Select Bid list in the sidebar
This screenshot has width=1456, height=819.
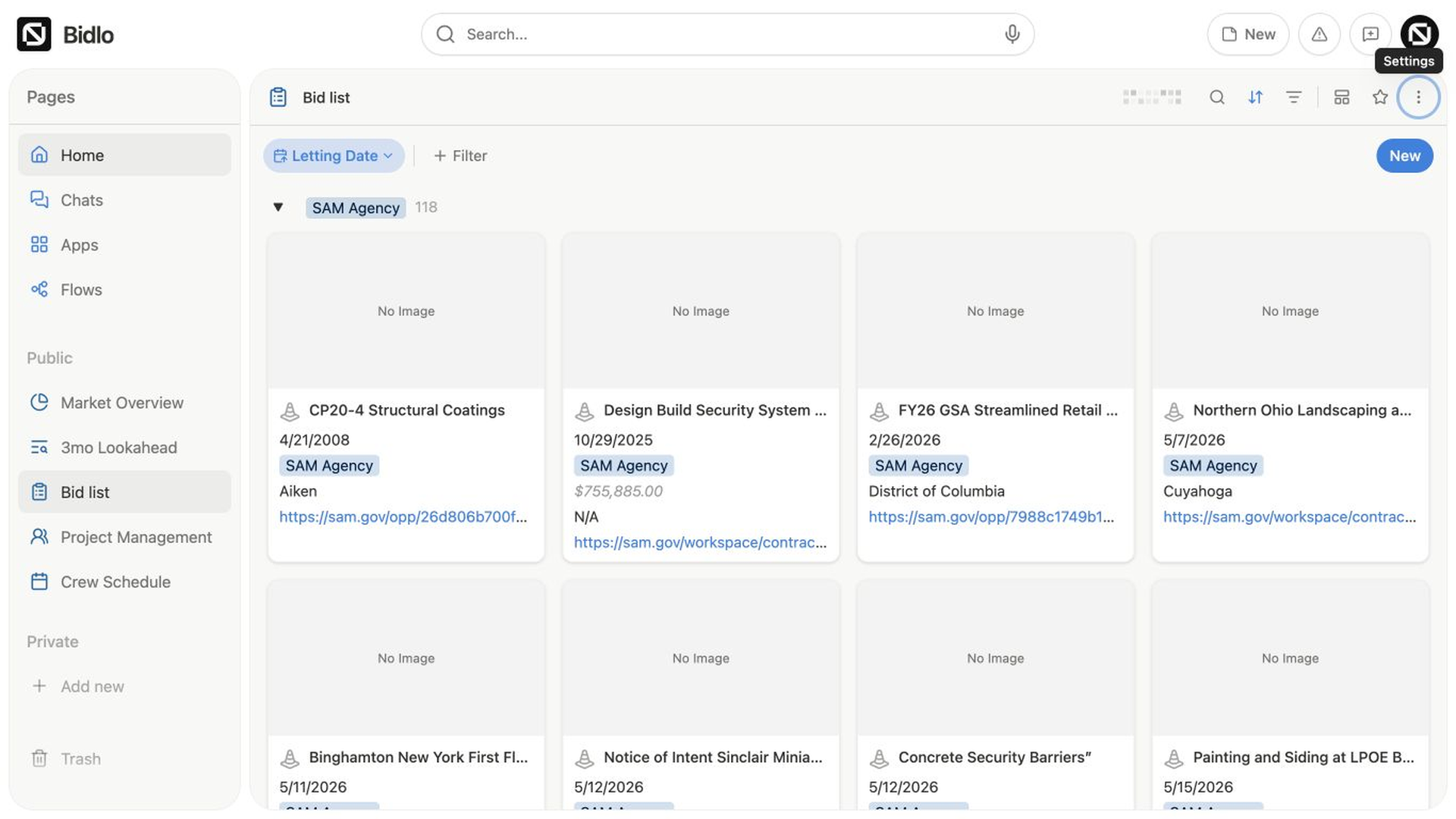(x=124, y=492)
